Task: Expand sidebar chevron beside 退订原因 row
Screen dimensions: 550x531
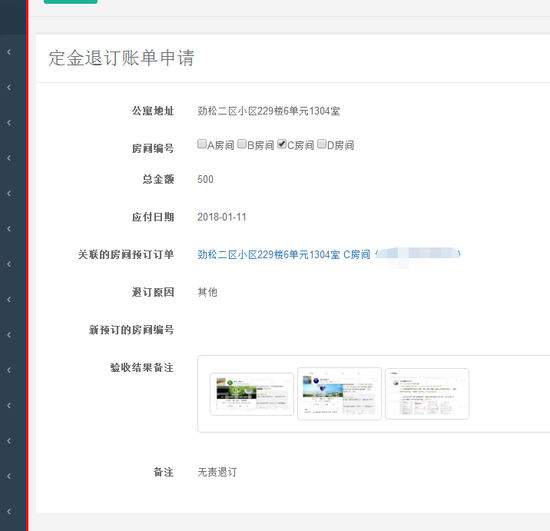Action: (x=9, y=299)
